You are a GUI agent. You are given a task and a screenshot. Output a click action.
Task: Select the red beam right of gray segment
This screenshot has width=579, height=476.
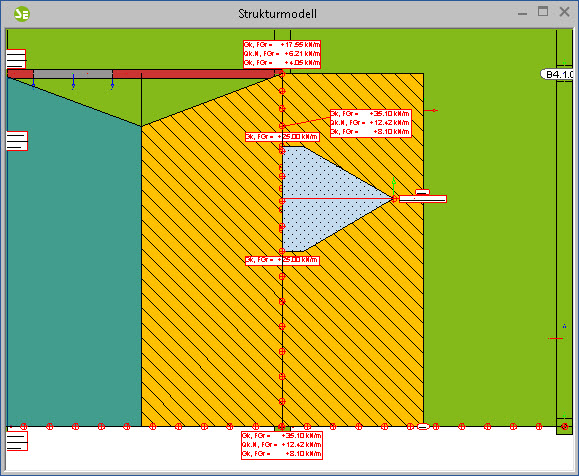(194, 74)
